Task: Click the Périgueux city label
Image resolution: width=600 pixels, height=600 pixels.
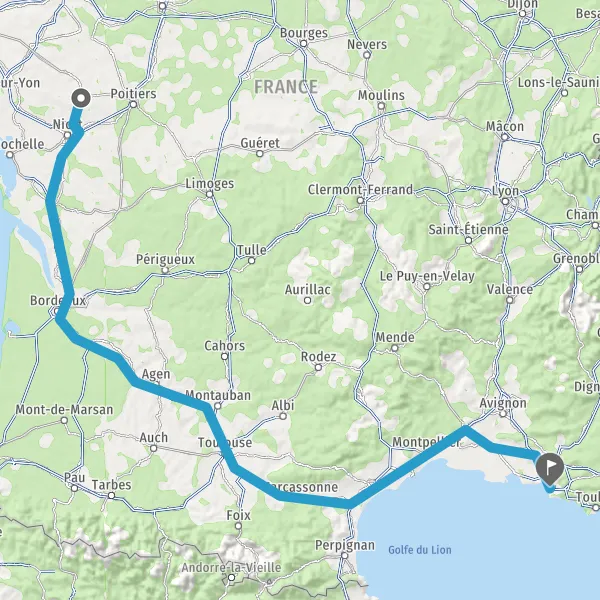Action: pyautogui.click(x=165, y=259)
